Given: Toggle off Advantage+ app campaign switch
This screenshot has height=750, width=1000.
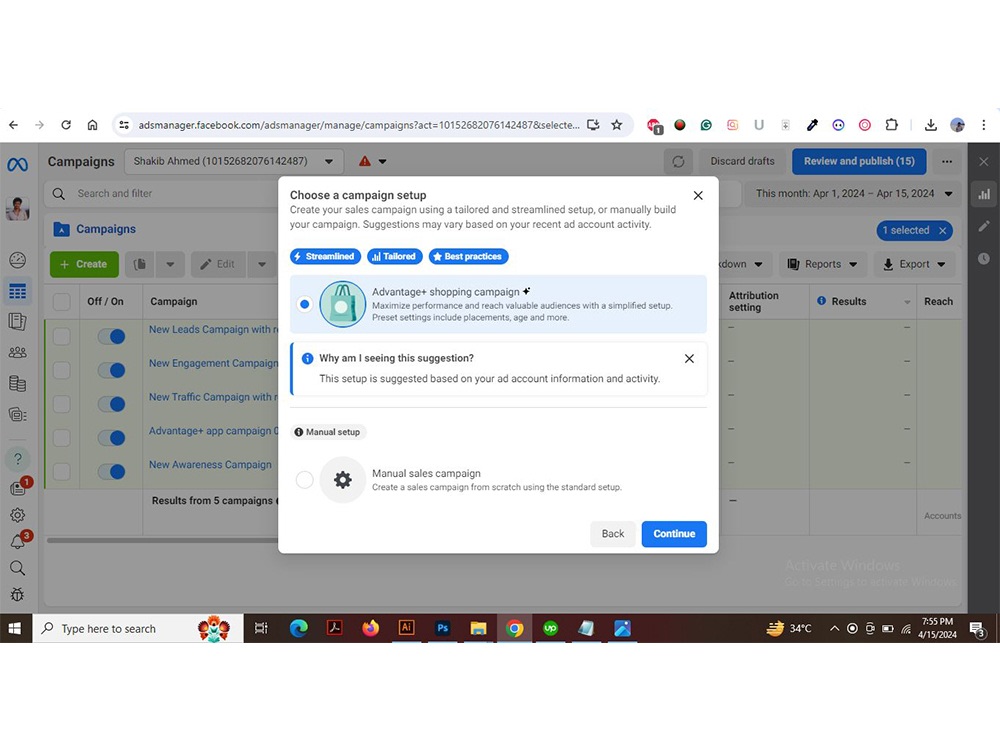Looking at the screenshot, I should point(112,438).
